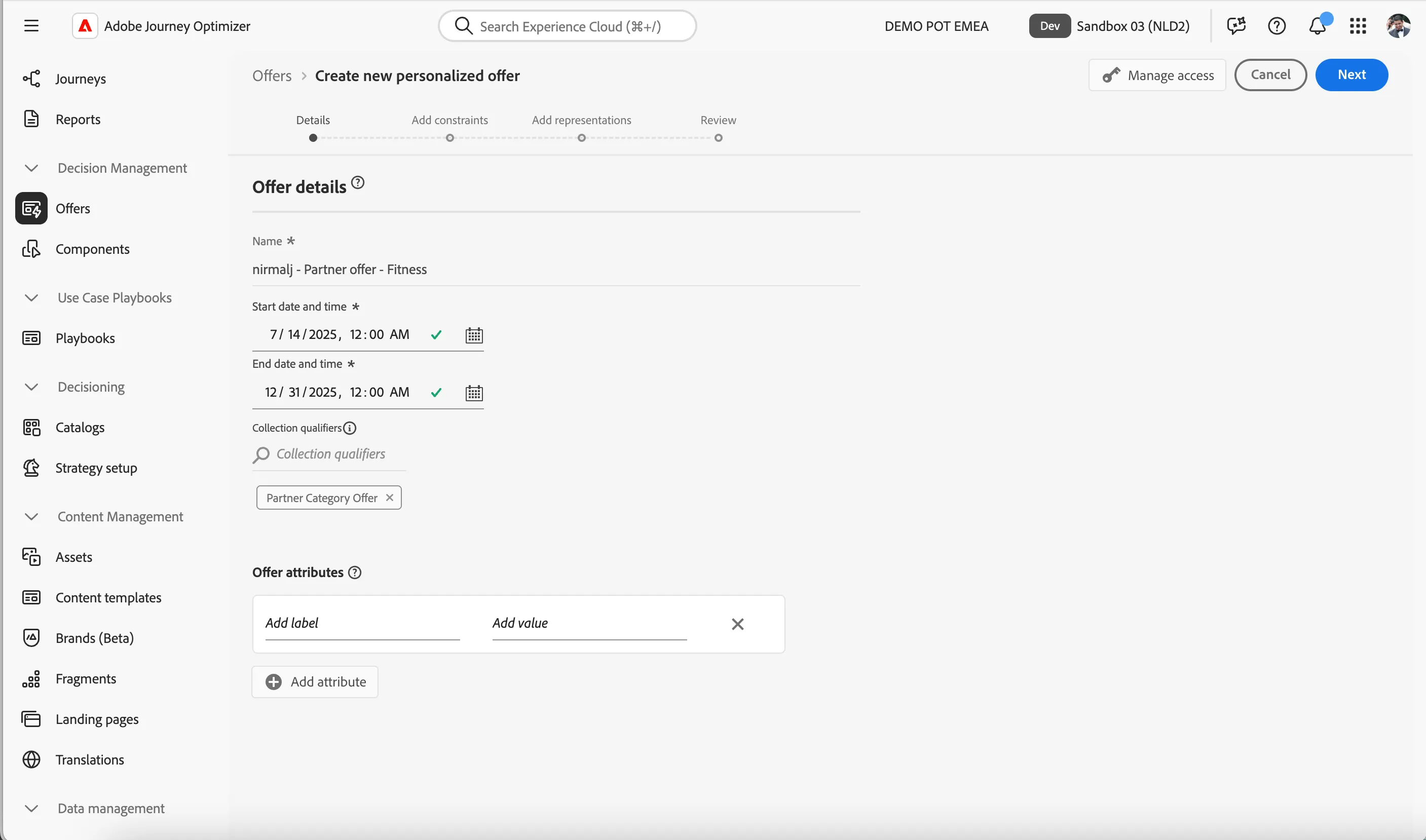
Task: Click the Next button
Action: point(1352,74)
